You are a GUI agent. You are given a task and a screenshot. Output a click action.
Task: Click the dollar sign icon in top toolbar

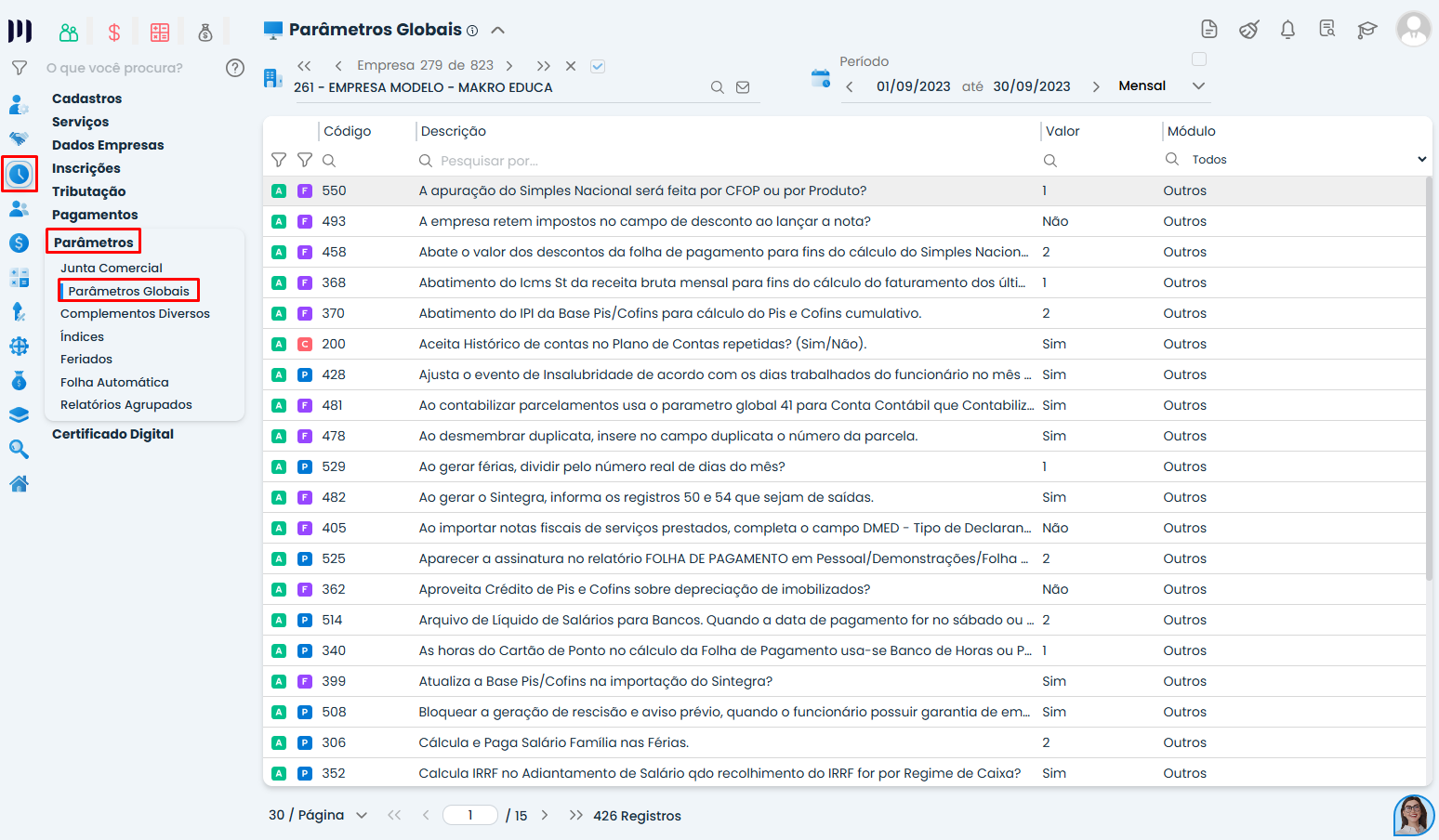(x=114, y=33)
